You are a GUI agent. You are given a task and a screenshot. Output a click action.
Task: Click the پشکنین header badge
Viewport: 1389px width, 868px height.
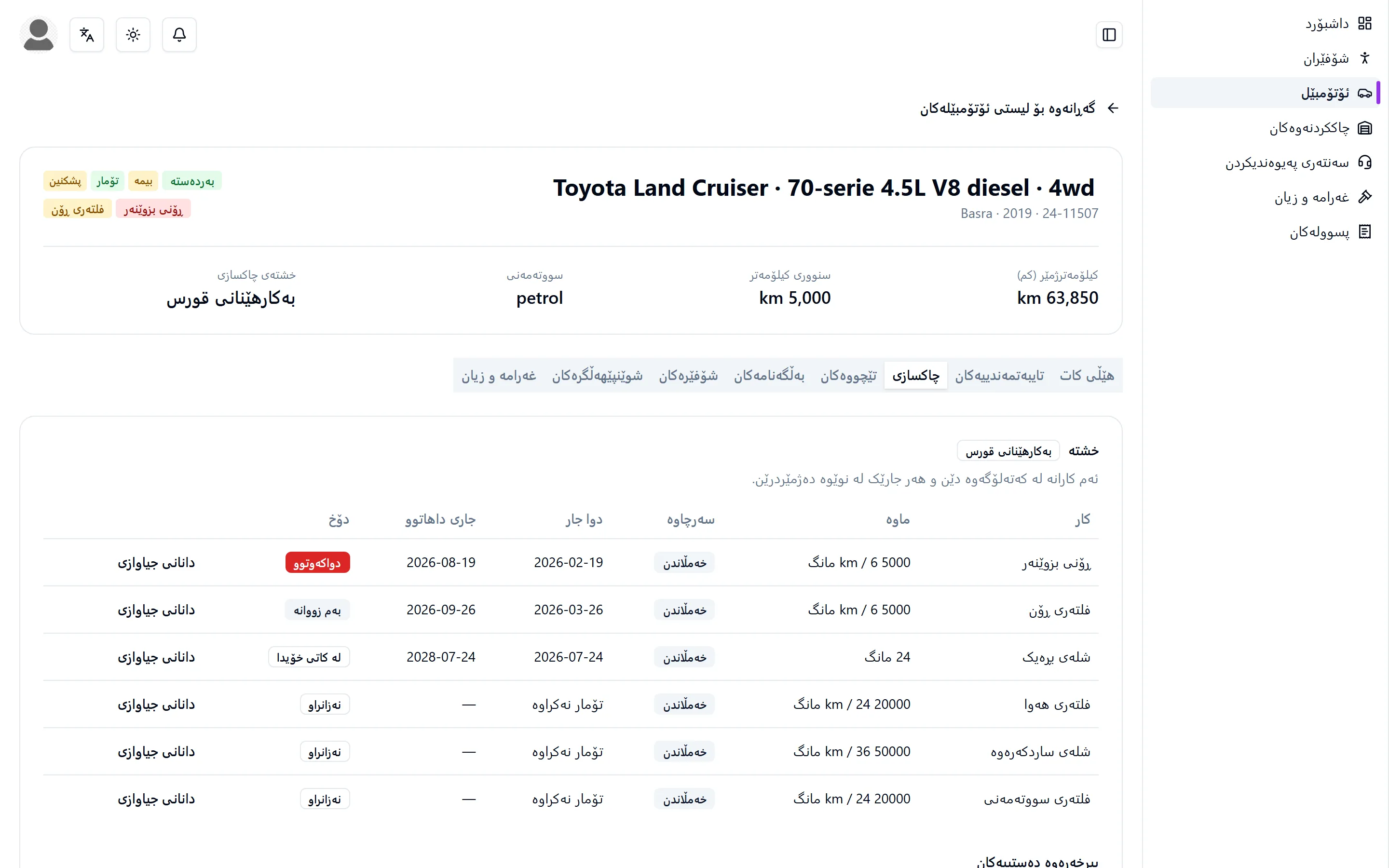click(65, 181)
